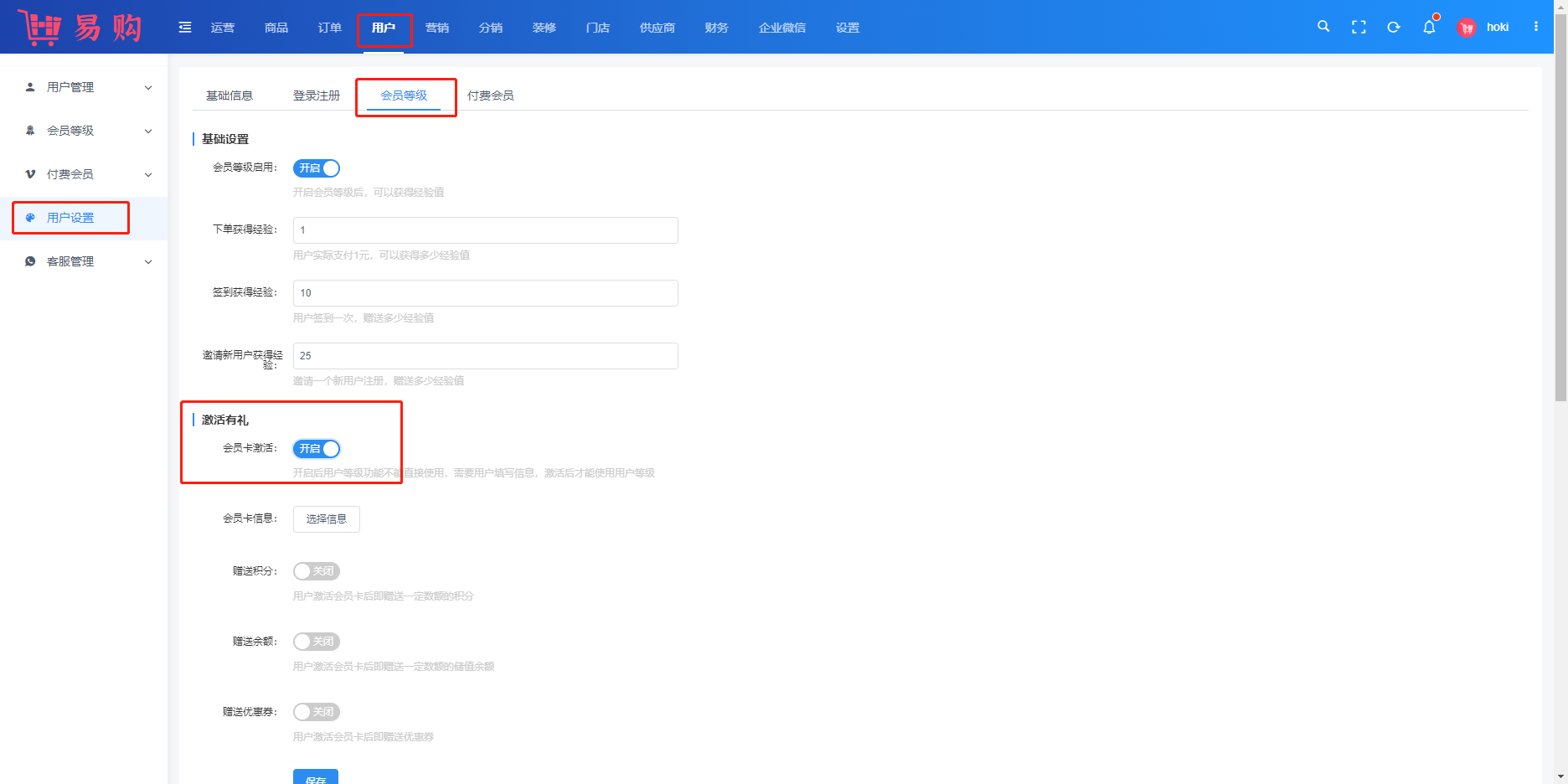
Task: Click the refresh icon in the header
Action: click(1394, 28)
